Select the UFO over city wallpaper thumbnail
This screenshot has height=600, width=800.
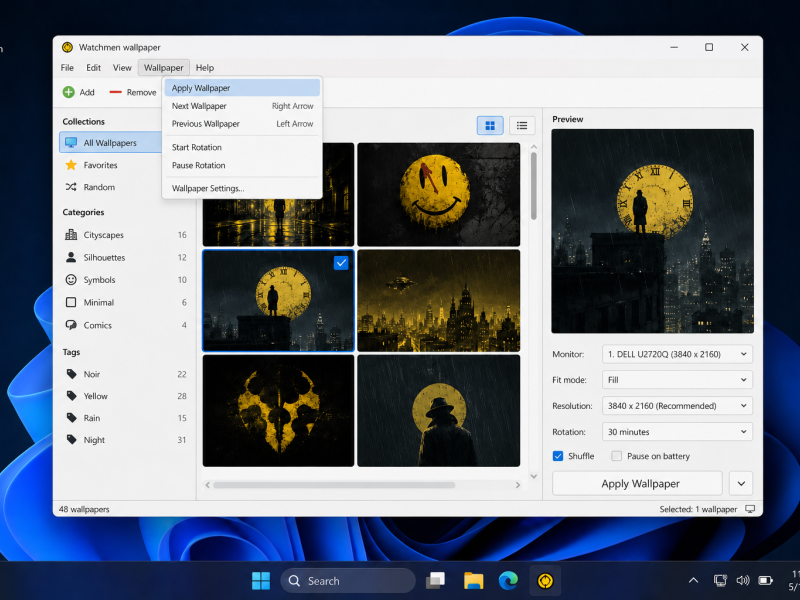tap(439, 301)
